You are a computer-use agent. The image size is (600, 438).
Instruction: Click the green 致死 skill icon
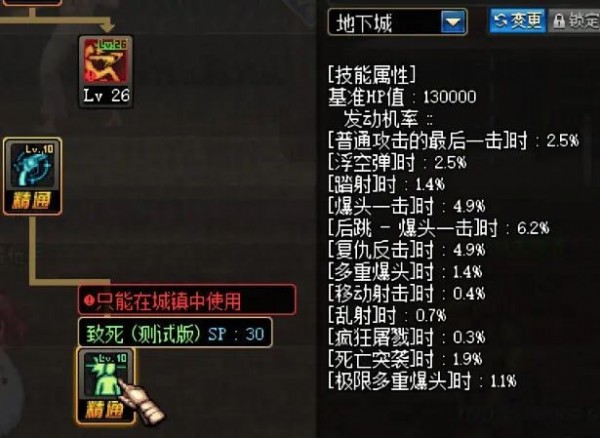point(106,374)
